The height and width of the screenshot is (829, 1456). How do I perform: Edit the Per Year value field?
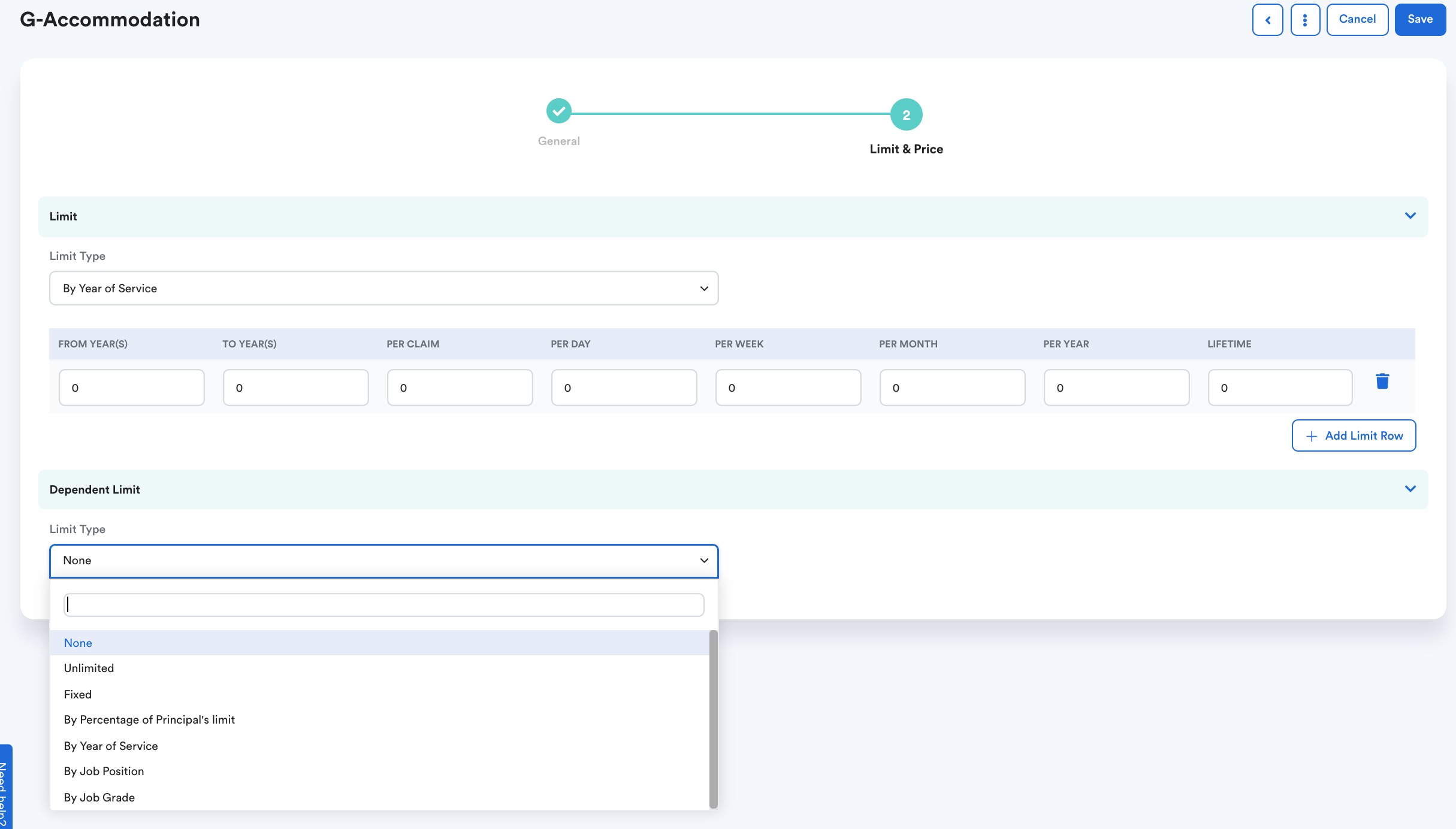[x=1117, y=388]
